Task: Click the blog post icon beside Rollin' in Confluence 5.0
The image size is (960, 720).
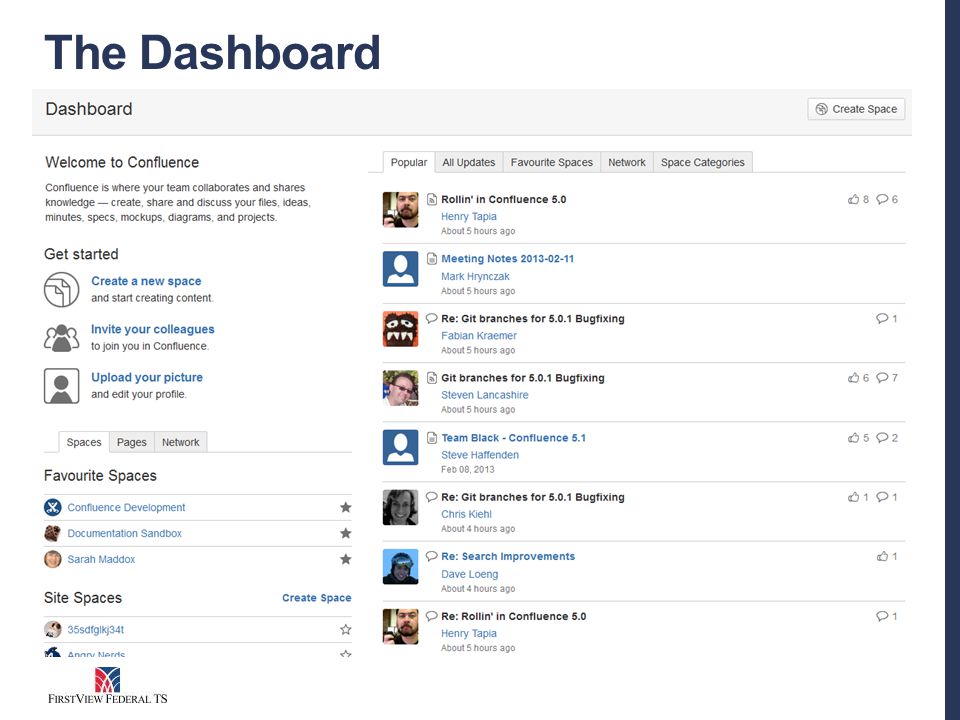Action: coord(432,199)
